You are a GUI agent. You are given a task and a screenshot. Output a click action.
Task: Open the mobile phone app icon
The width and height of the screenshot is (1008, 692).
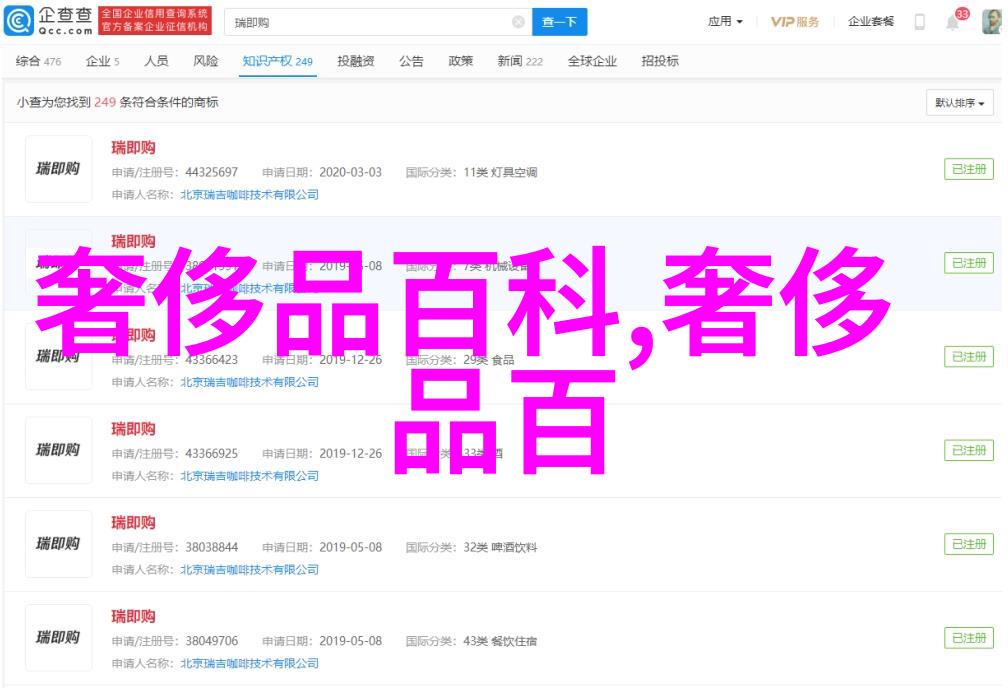pos(919,22)
